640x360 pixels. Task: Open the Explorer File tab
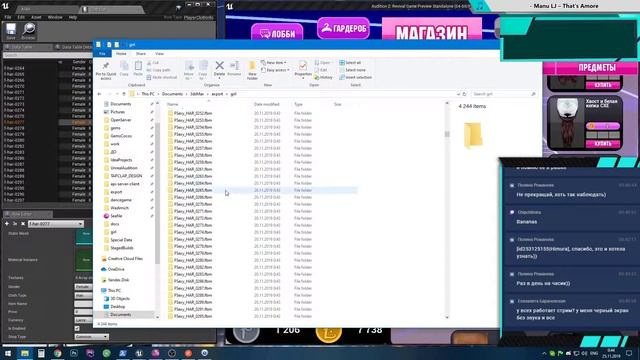pos(102,53)
